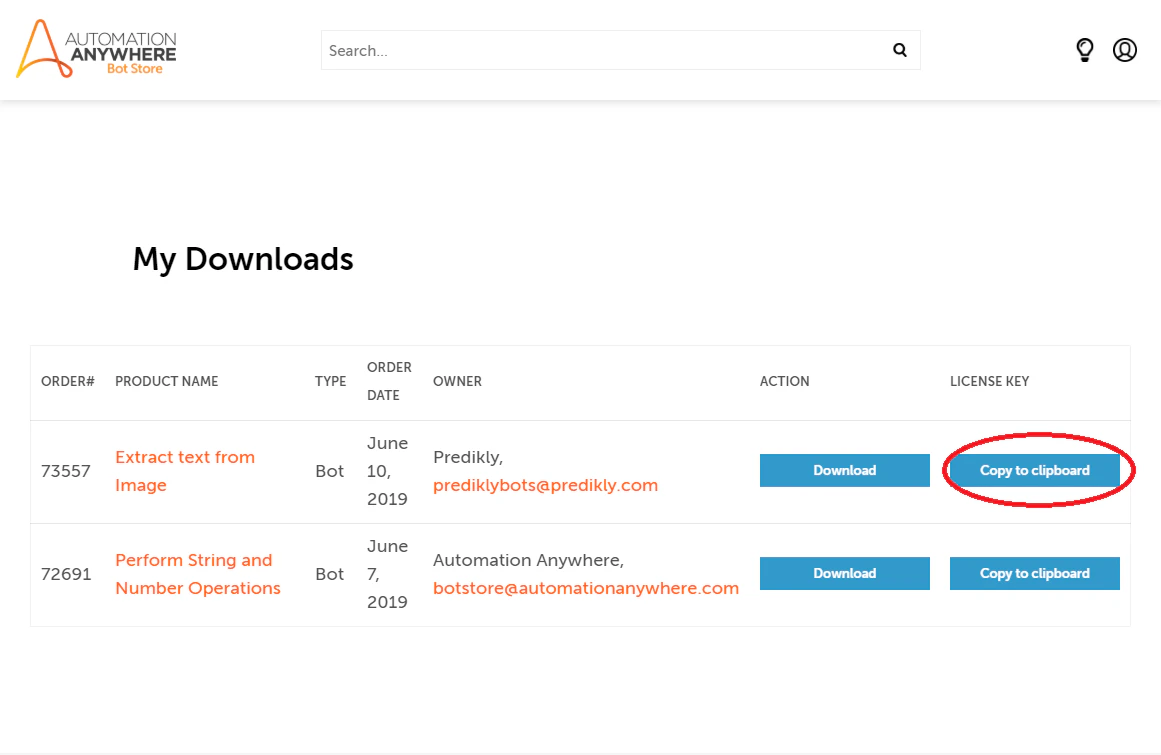Click the ACTION column header

click(x=785, y=381)
